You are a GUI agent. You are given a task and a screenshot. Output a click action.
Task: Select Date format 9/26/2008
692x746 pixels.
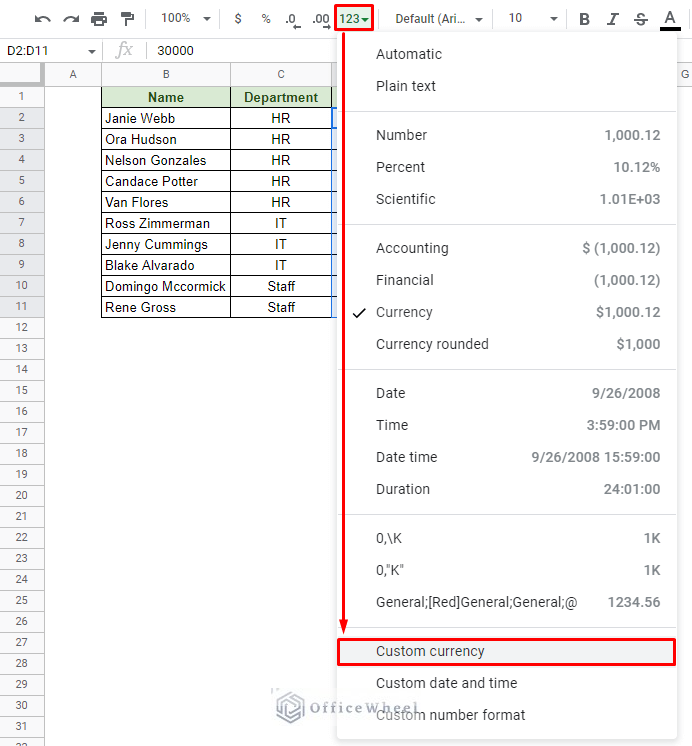pos(507,393)
